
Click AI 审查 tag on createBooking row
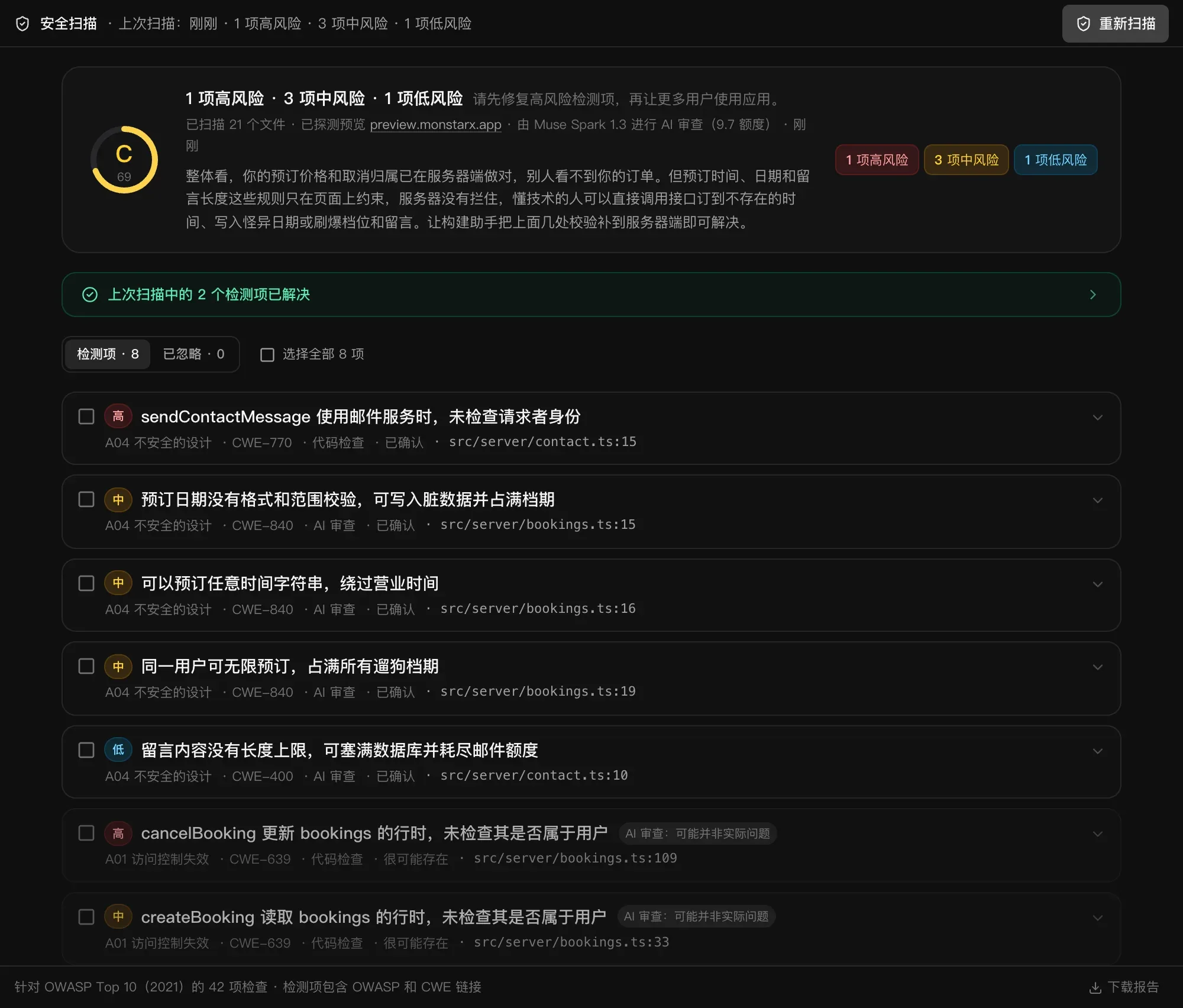click(x=696, y=916)
